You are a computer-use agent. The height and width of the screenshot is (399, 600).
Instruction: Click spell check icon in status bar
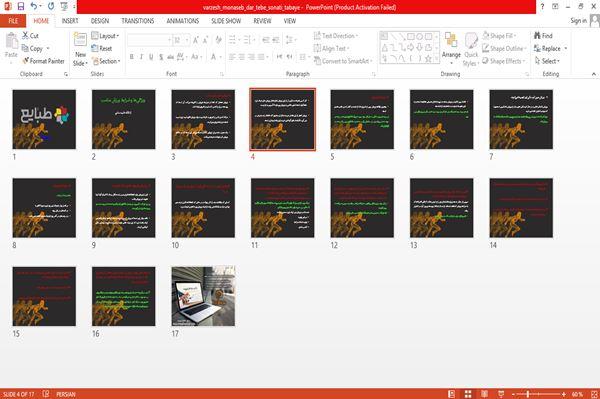click(46, 394)
